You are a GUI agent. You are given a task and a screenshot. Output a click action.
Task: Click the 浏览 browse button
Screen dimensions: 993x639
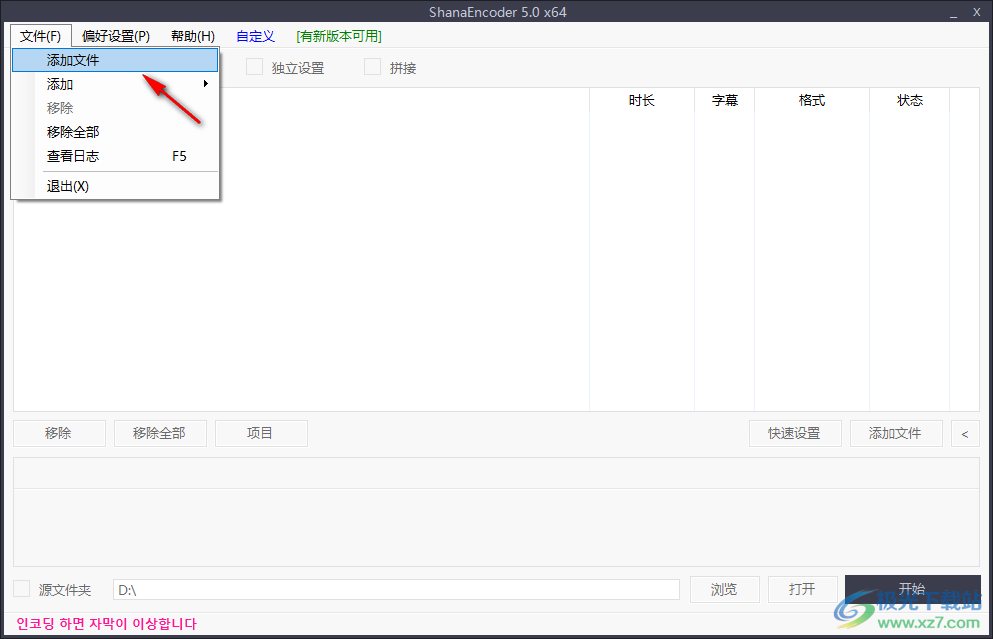click(724, 589)
